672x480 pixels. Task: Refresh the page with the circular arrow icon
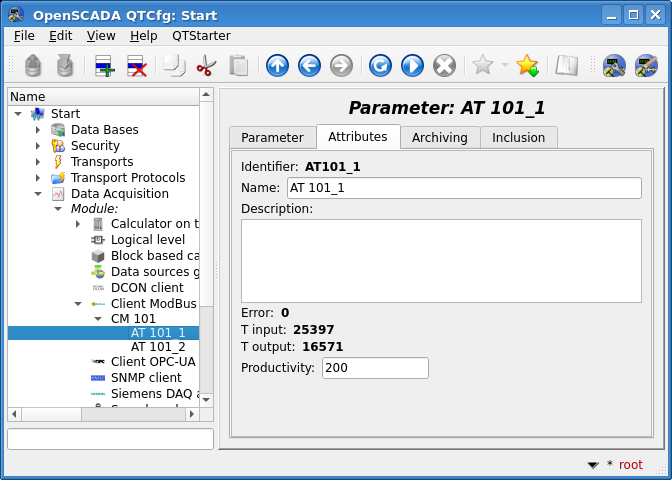(x=380, y=66)
